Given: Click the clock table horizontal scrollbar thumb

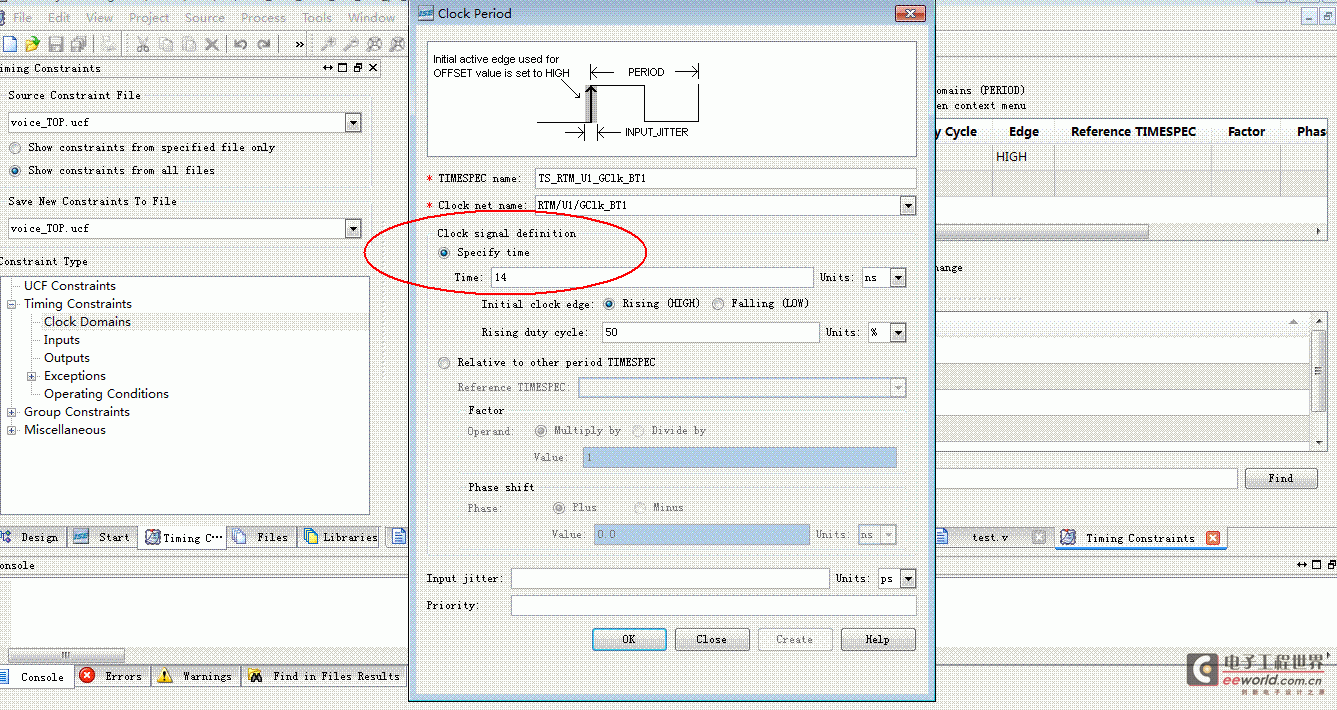Looking at the screenshot, I should coord(1040,231).
